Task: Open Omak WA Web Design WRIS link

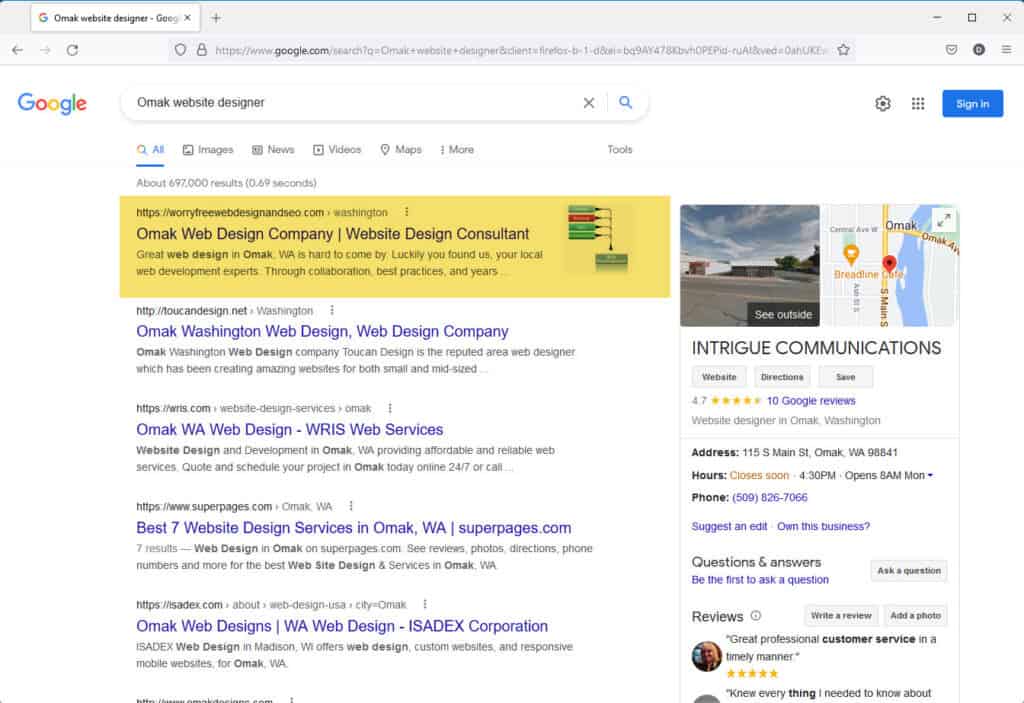Action: tap(289, 429)
